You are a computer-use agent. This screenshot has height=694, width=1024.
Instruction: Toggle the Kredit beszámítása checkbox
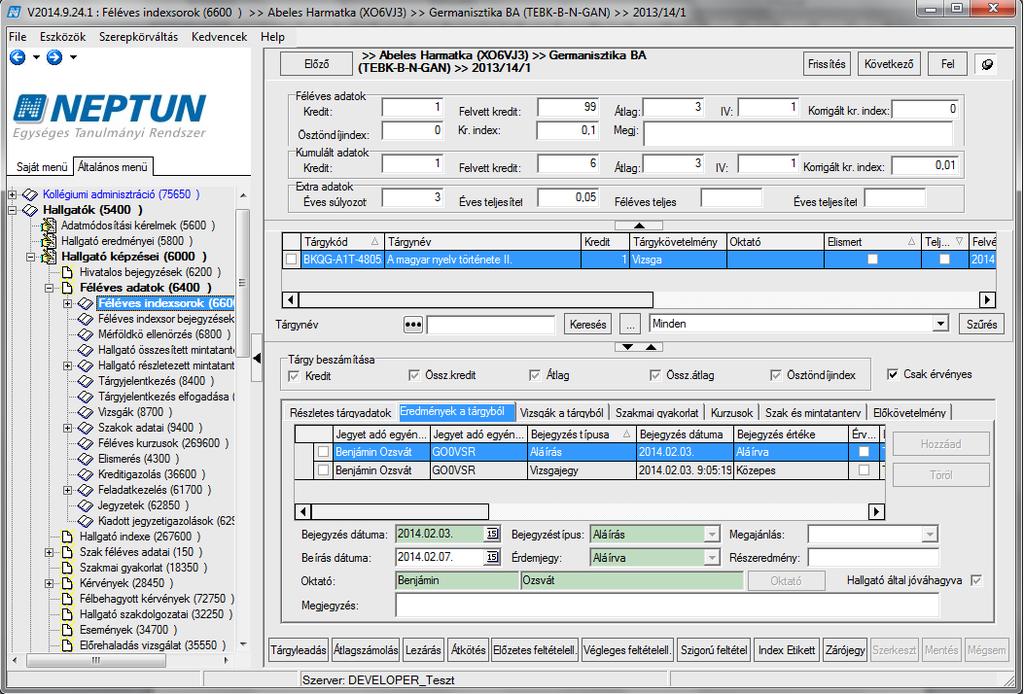tap(294, 375)
